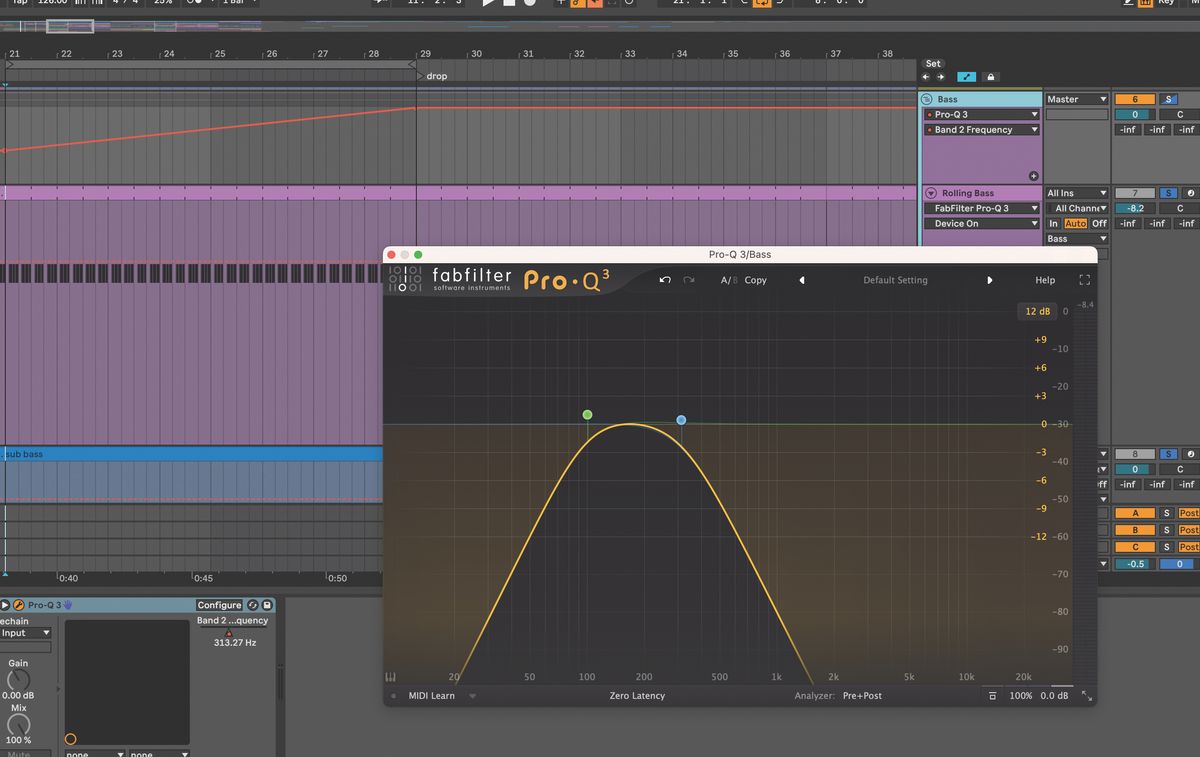Toggle the automation mode button

point(966,77)
